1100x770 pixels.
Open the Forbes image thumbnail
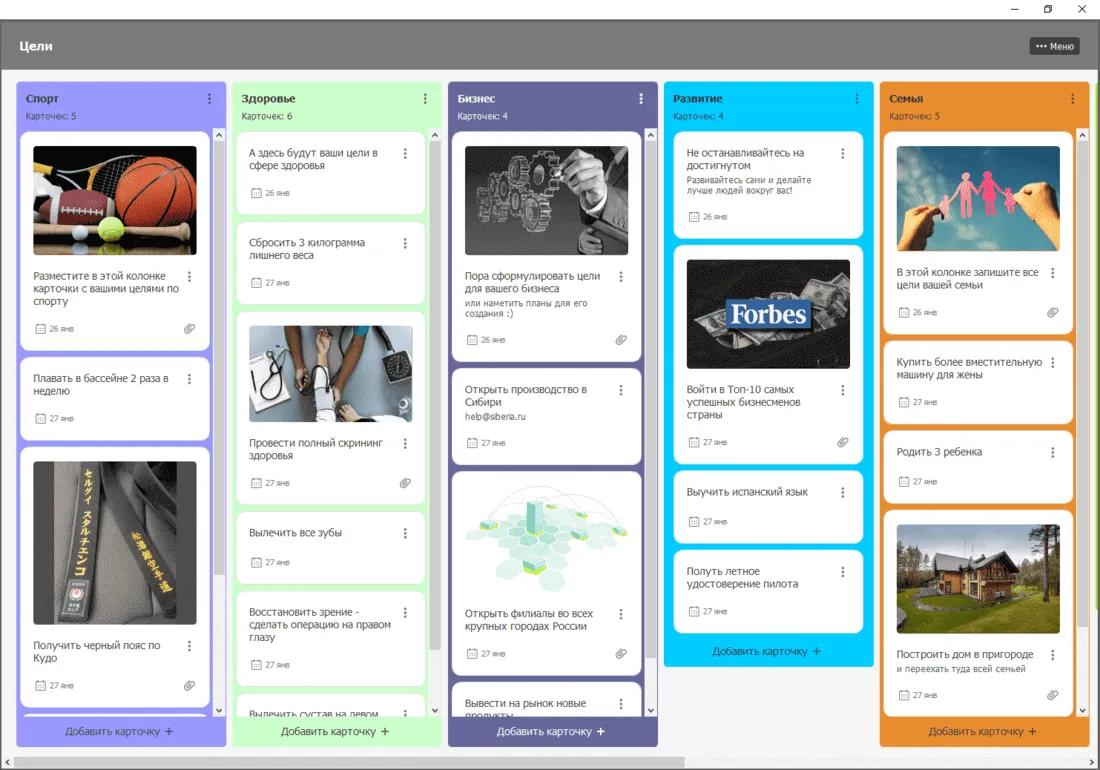tap(768, 314)
